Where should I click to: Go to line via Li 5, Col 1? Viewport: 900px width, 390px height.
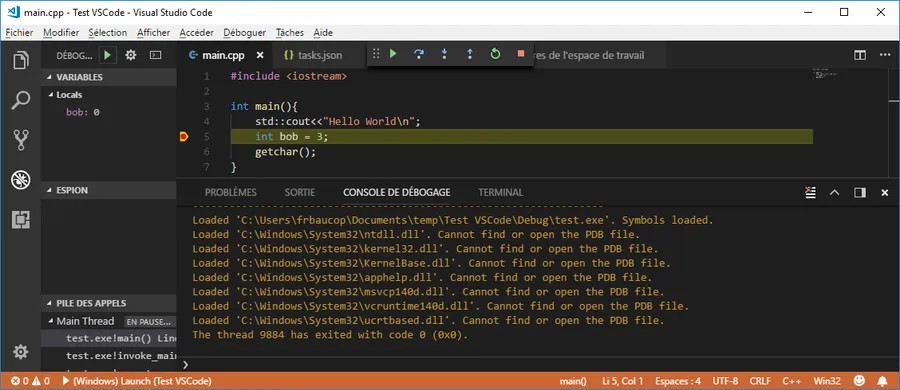point(623,381)
